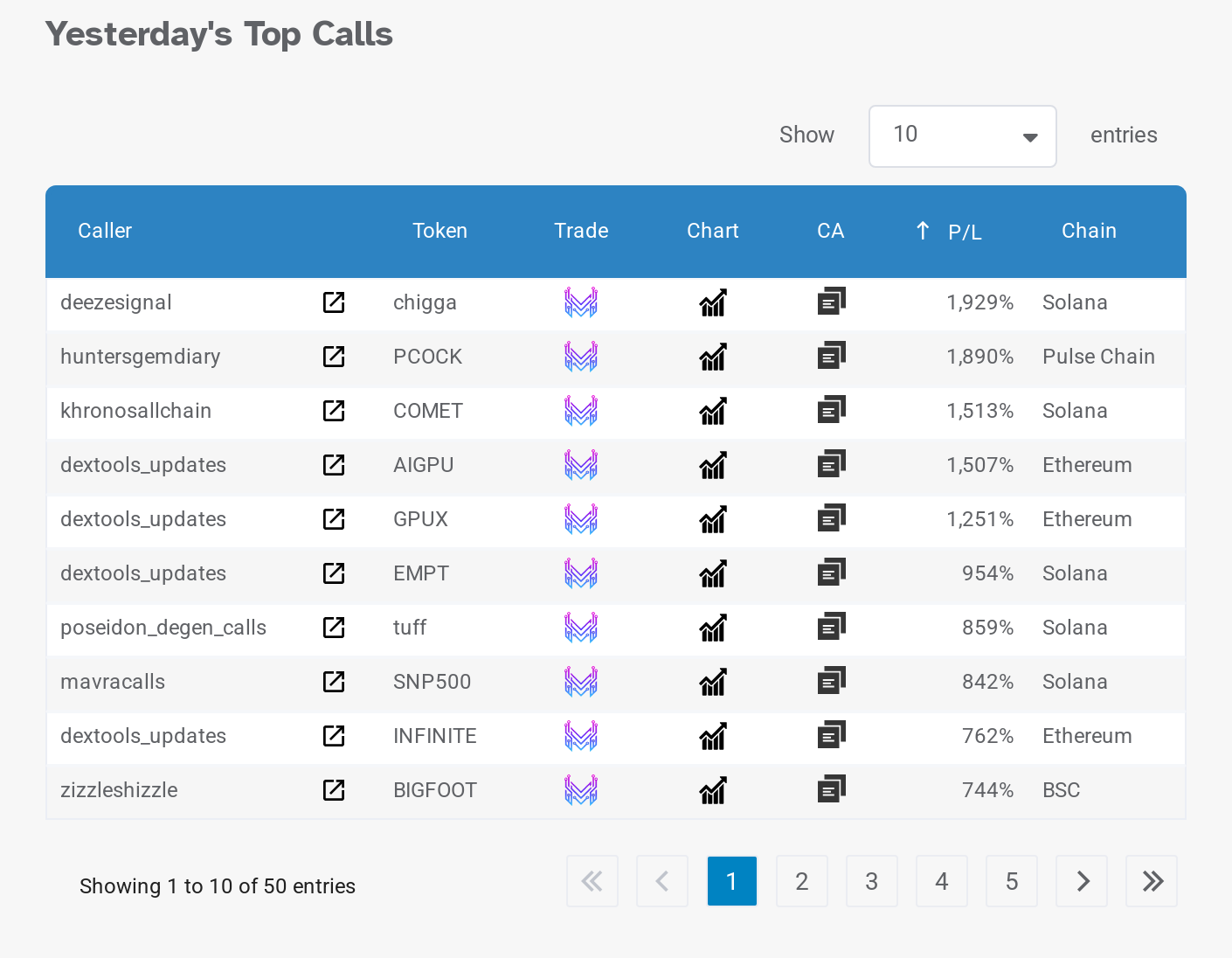The image size is (1232, 958).
Task: Open external link for deezesignal caller
Action: coord(334,302)
